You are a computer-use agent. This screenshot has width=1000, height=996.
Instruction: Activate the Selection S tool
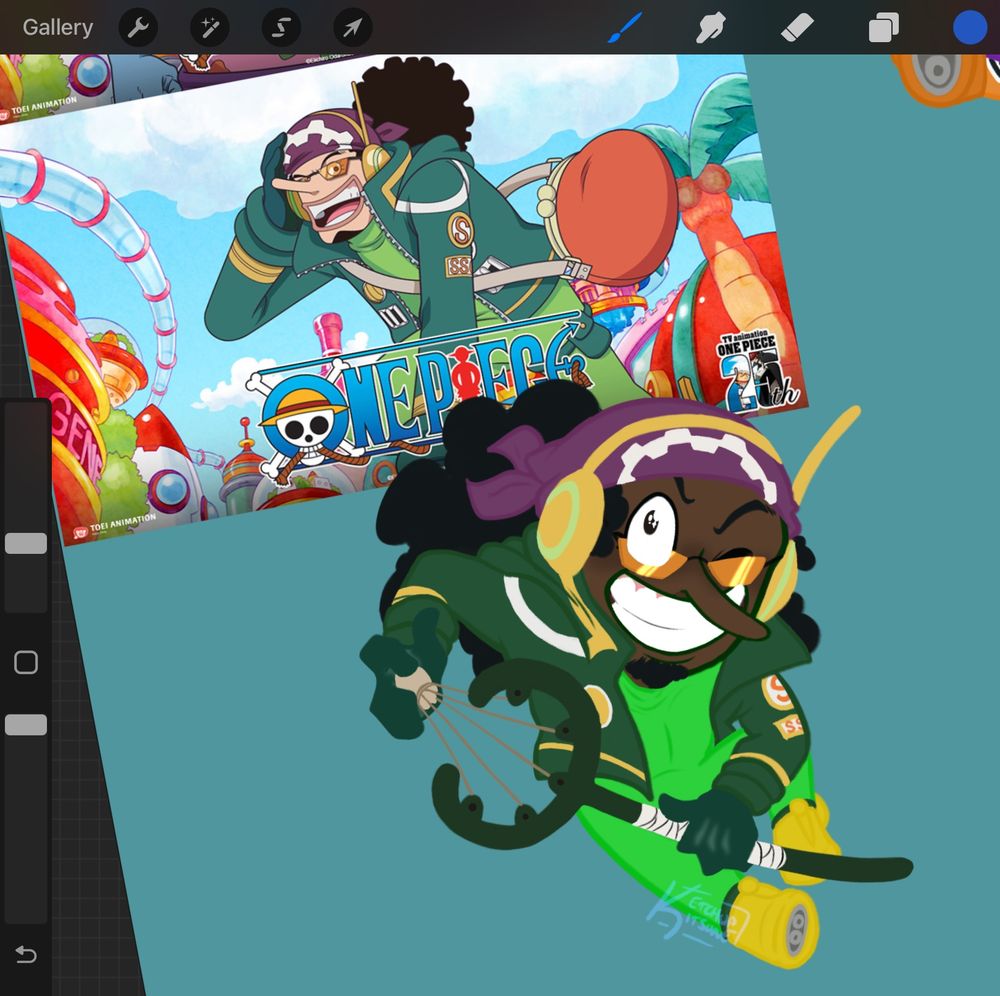click(x=281, y=27)
